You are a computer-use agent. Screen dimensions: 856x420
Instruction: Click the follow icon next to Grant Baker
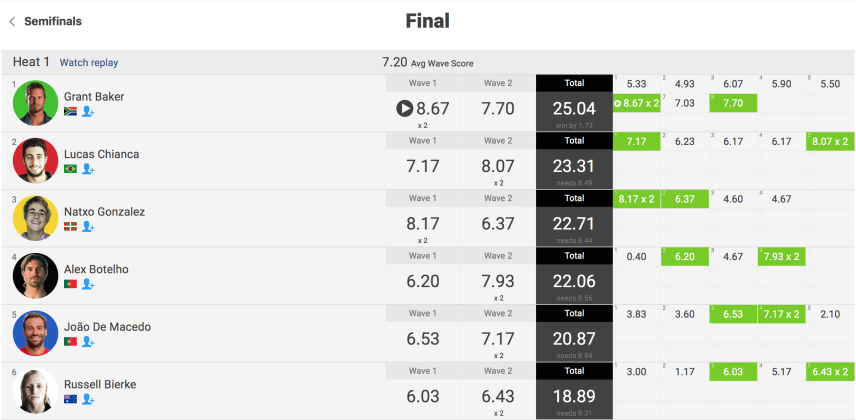tap(88, 111)
